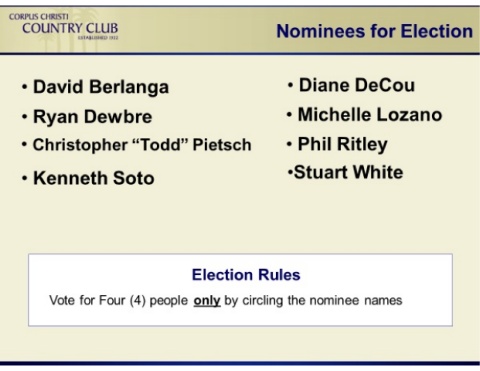
Task: Click the Election Rules heading
Action: pos(246,275)
